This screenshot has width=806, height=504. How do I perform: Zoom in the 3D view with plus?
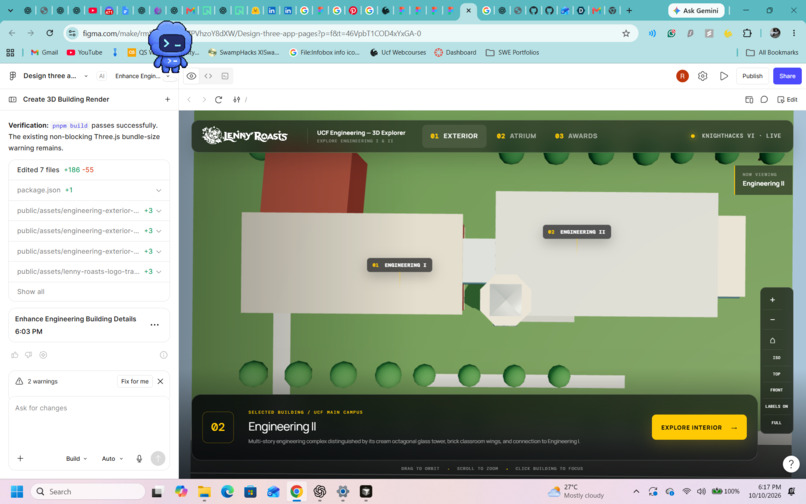click(772, 300)
